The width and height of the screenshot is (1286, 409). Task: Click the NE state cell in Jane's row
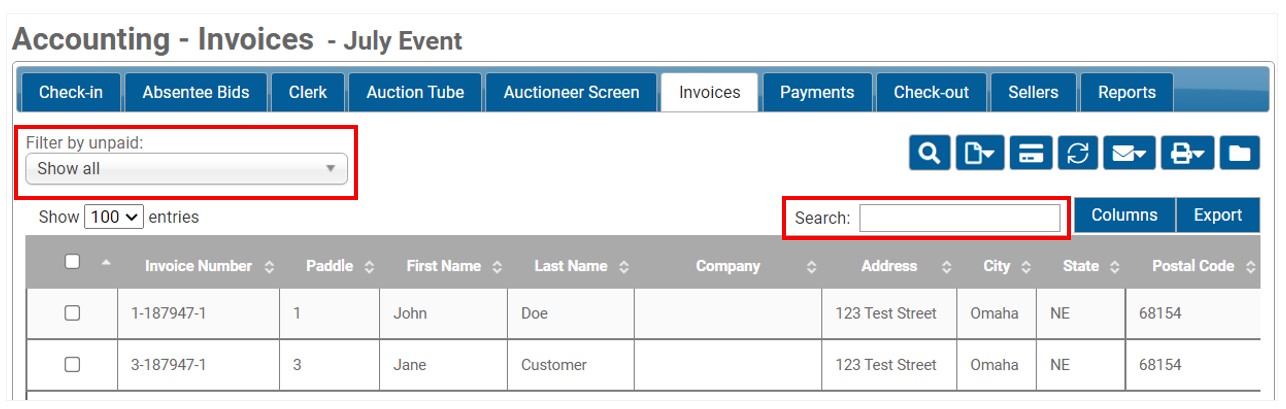(1081, 365)
